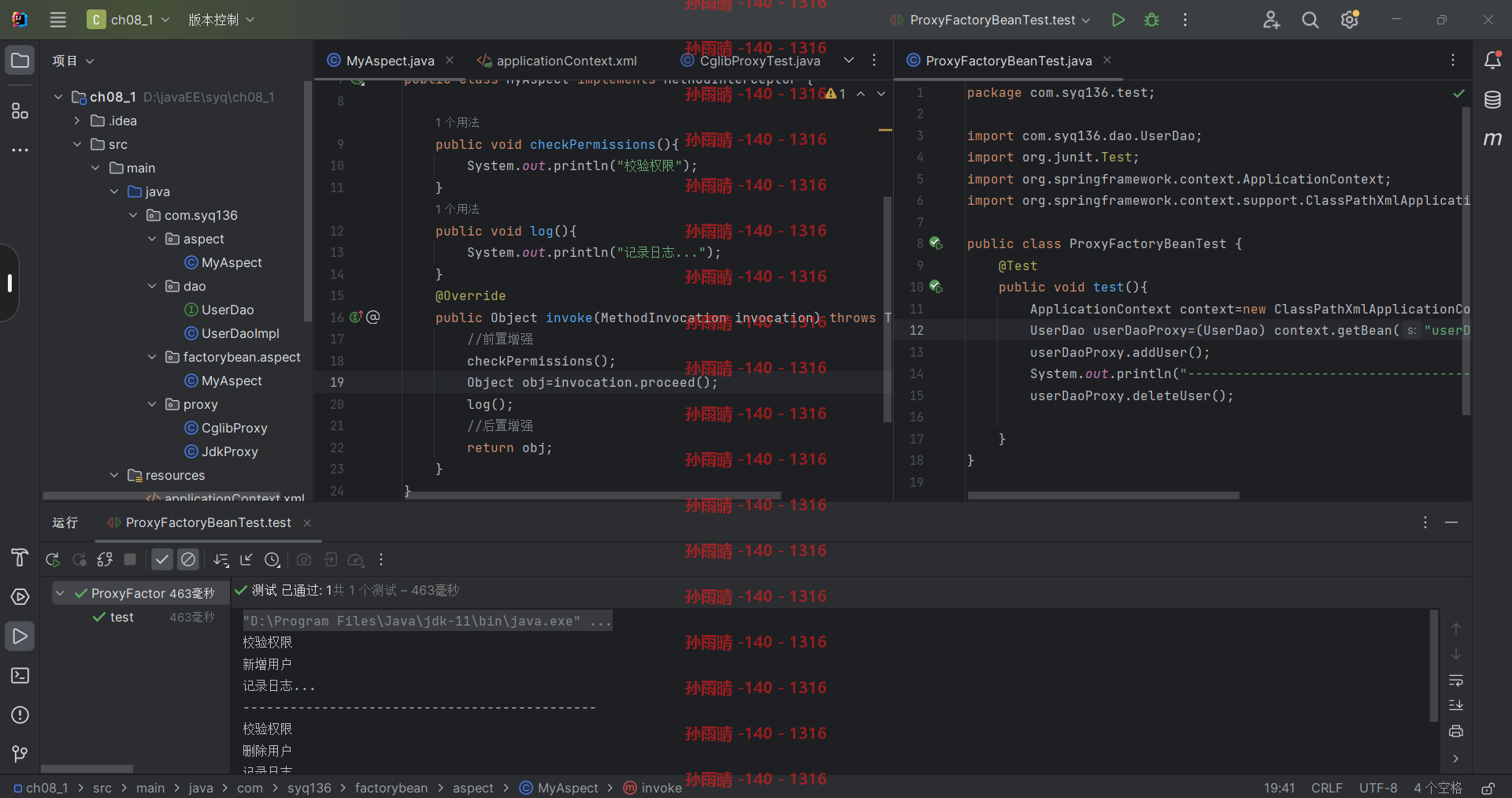Rerun the test in Run panel
Viewport: 1512px width, 798px height.
(53, 559)
